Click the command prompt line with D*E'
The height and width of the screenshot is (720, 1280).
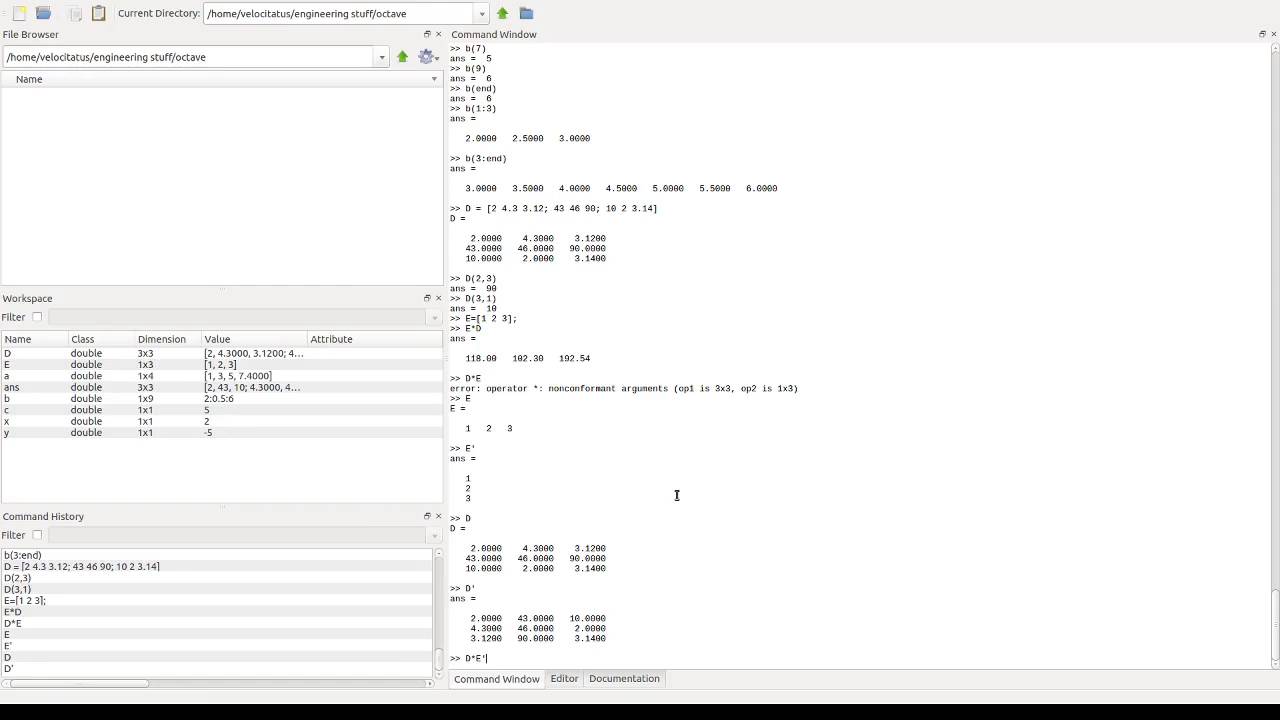click(x=468, y=658)
